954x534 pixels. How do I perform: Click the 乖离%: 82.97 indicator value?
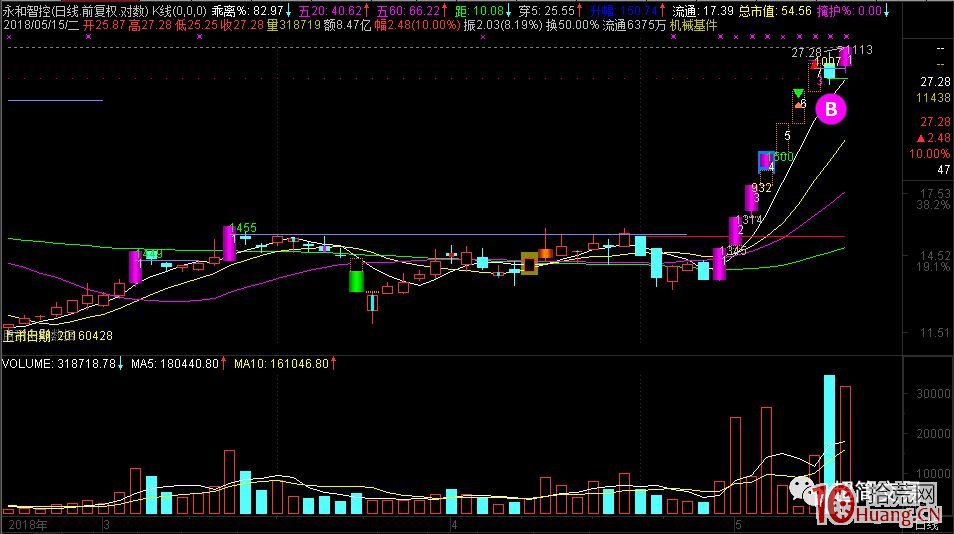coord(251,10)
